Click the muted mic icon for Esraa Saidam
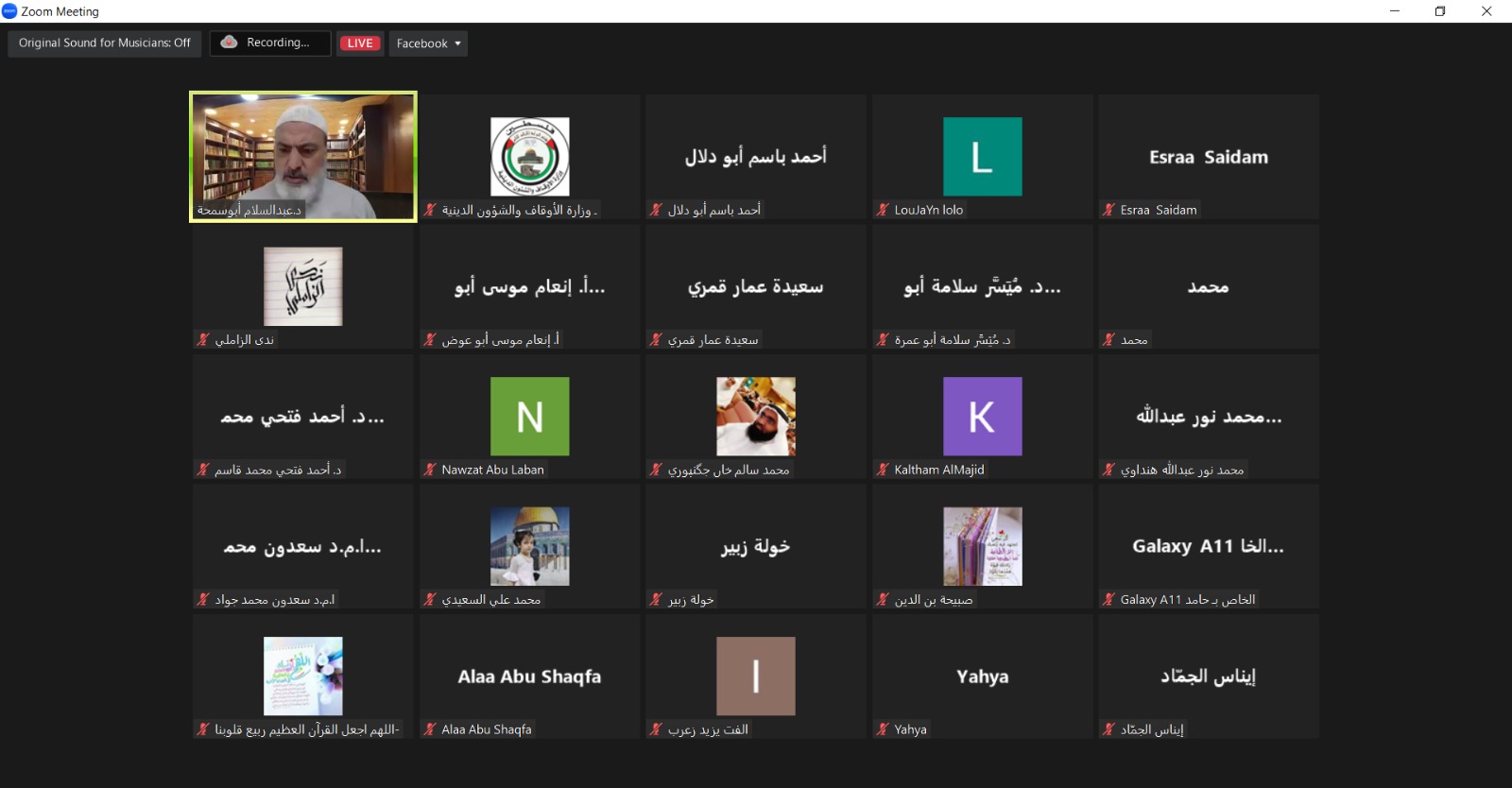Viewport: 1512px width, 788px height. click(x=1108, y=210)
